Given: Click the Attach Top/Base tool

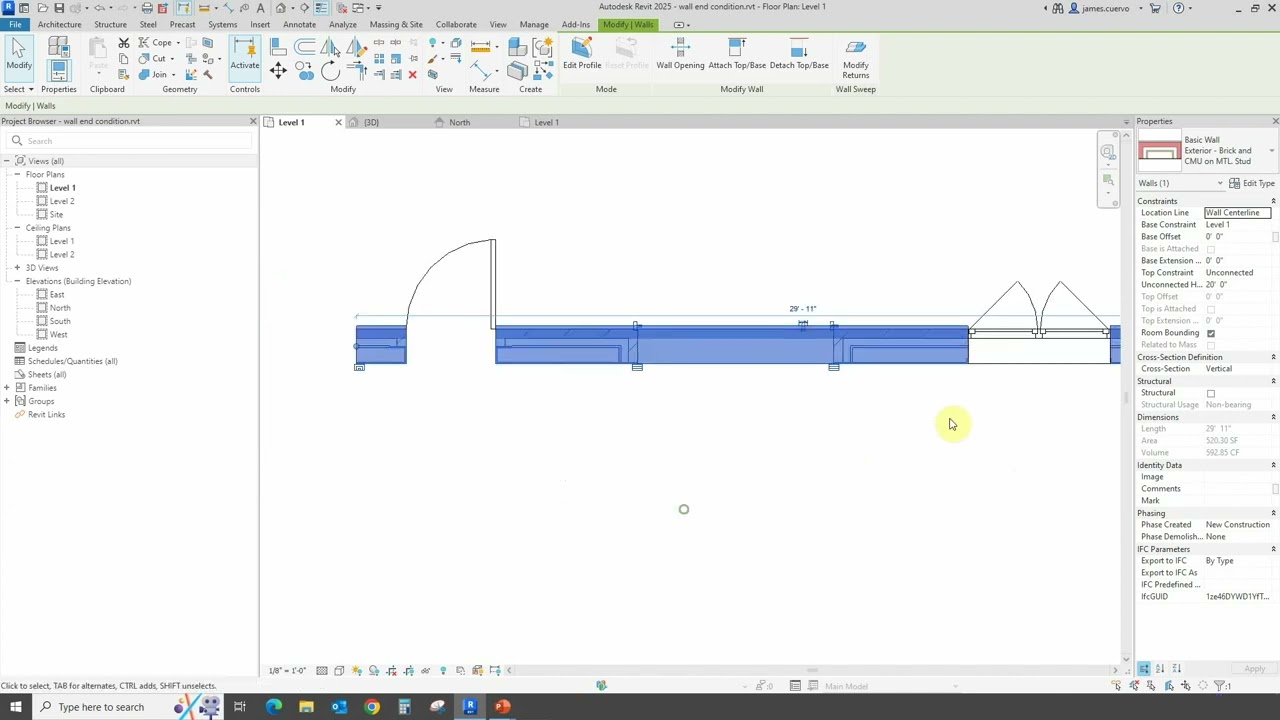Looking at the screenshot, I should coord(737,54).
